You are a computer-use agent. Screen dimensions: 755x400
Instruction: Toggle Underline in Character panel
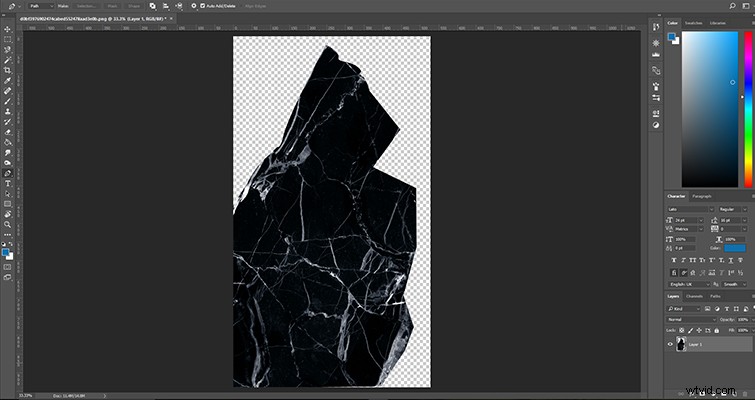point(731,260)
